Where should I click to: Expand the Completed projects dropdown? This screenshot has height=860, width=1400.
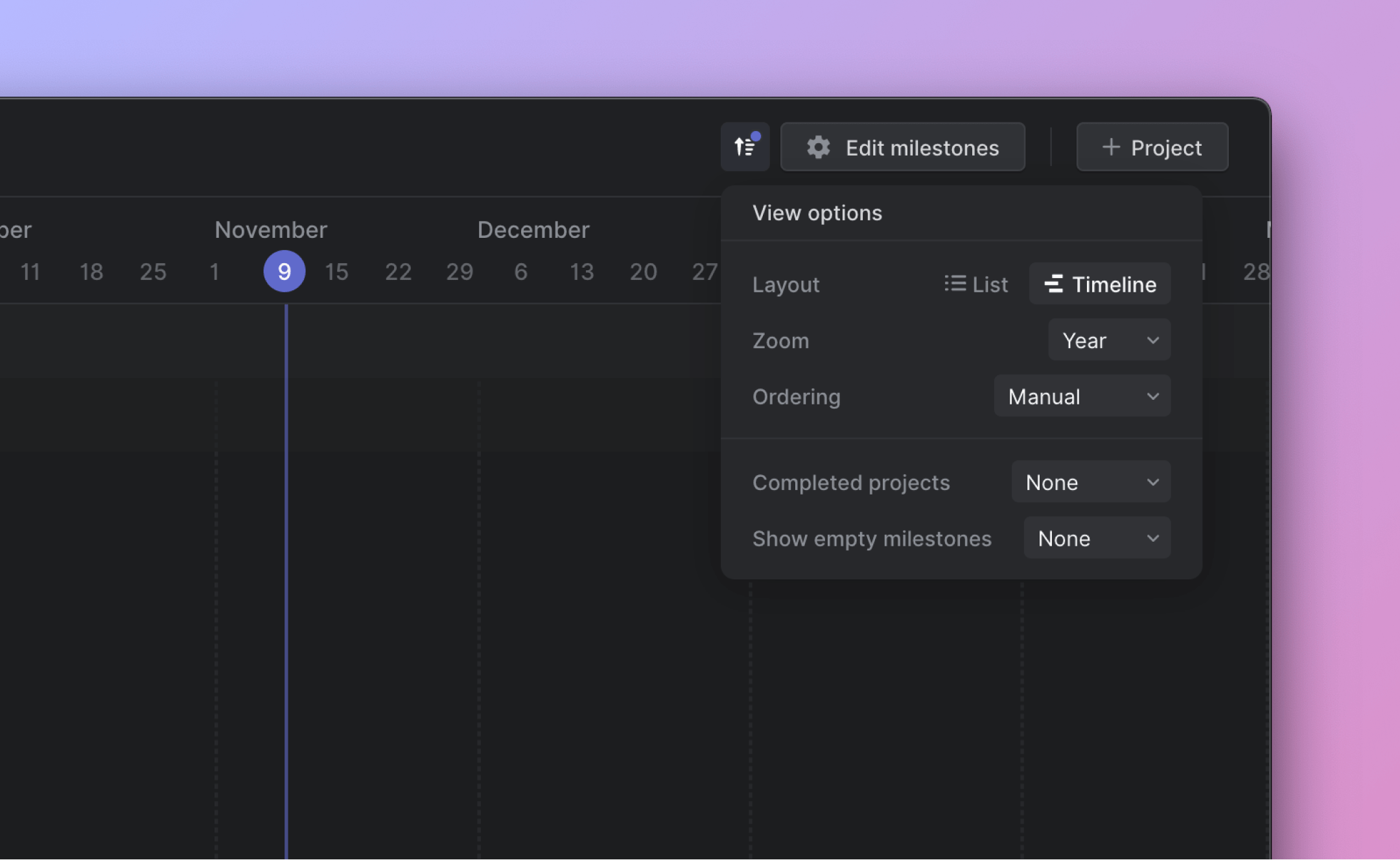pos(1091,482)
